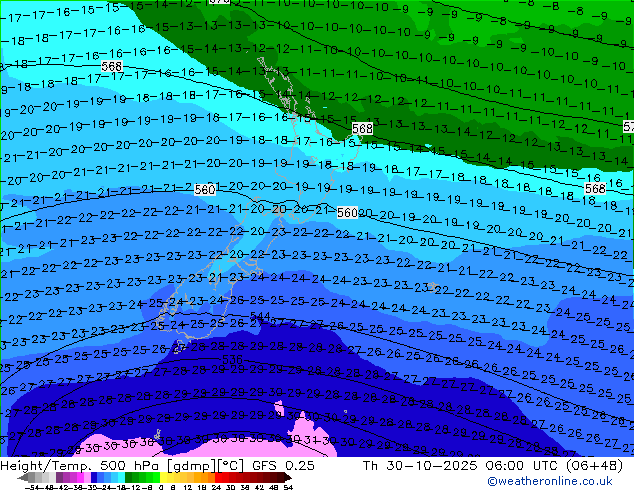This screenshot has height=490, width=634.
Task: Click the 568 contour label near the eastern map edge
Action: click(x=595, y=188)
